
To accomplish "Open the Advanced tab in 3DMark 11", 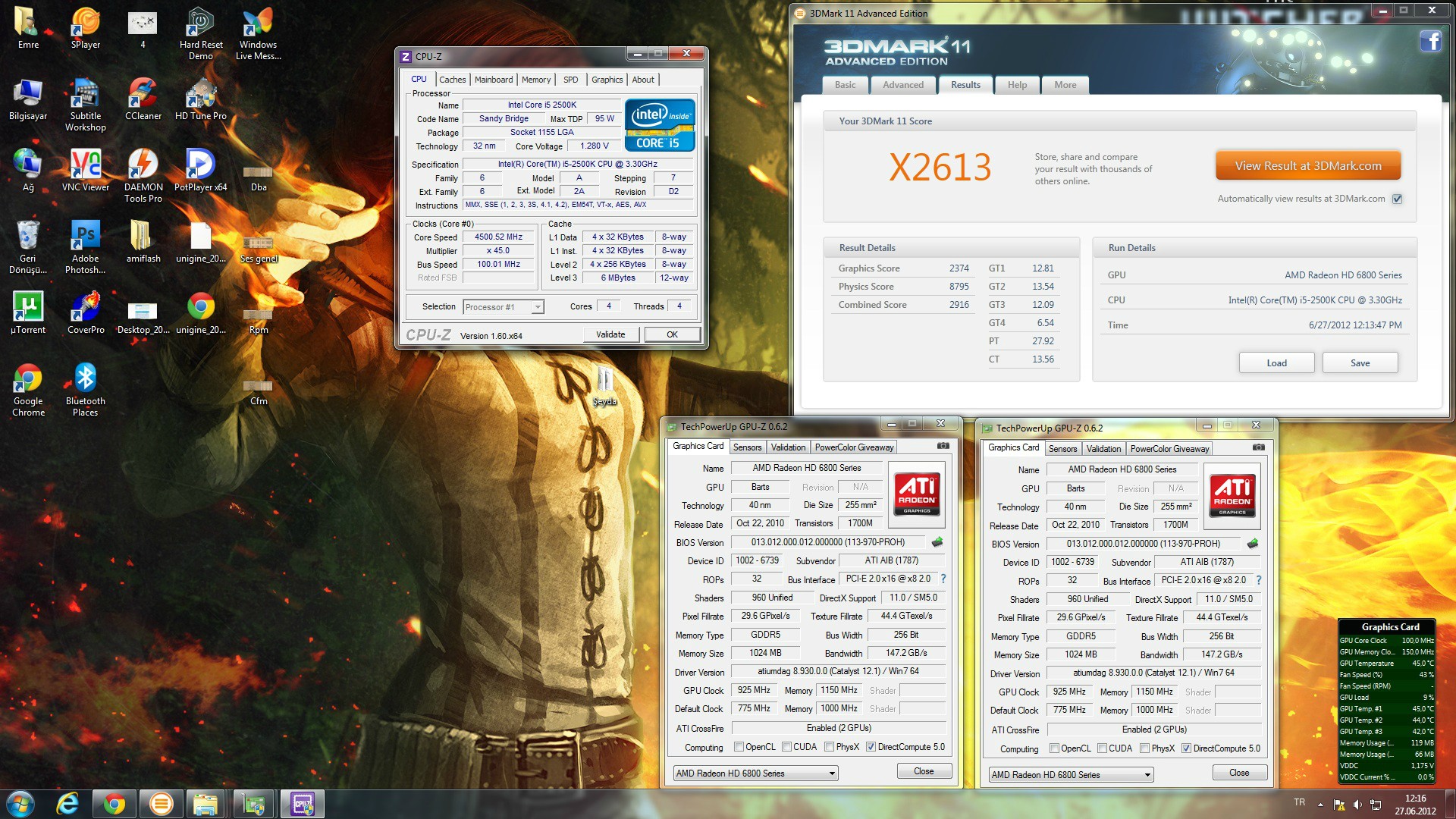I will [x=902, y=85].
